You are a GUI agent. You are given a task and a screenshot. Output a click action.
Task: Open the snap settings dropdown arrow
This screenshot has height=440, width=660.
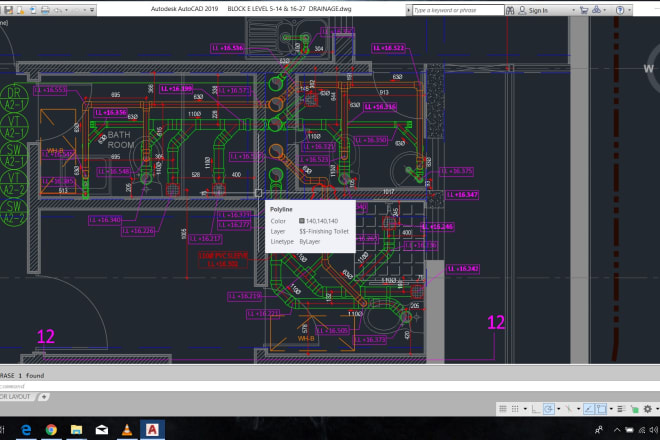coord(525,409)
